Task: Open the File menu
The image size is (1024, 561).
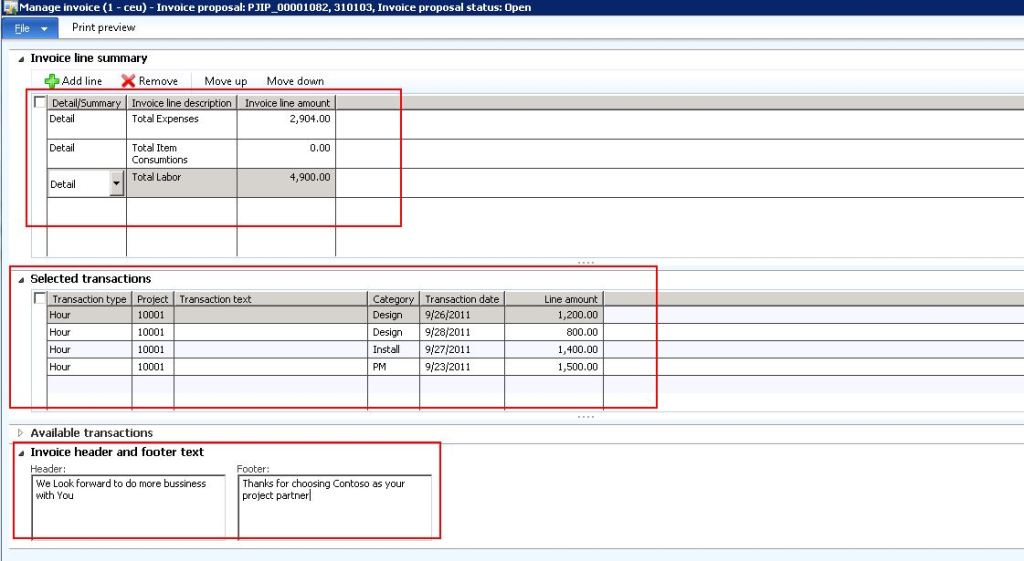Action: (x=29, y=28)
